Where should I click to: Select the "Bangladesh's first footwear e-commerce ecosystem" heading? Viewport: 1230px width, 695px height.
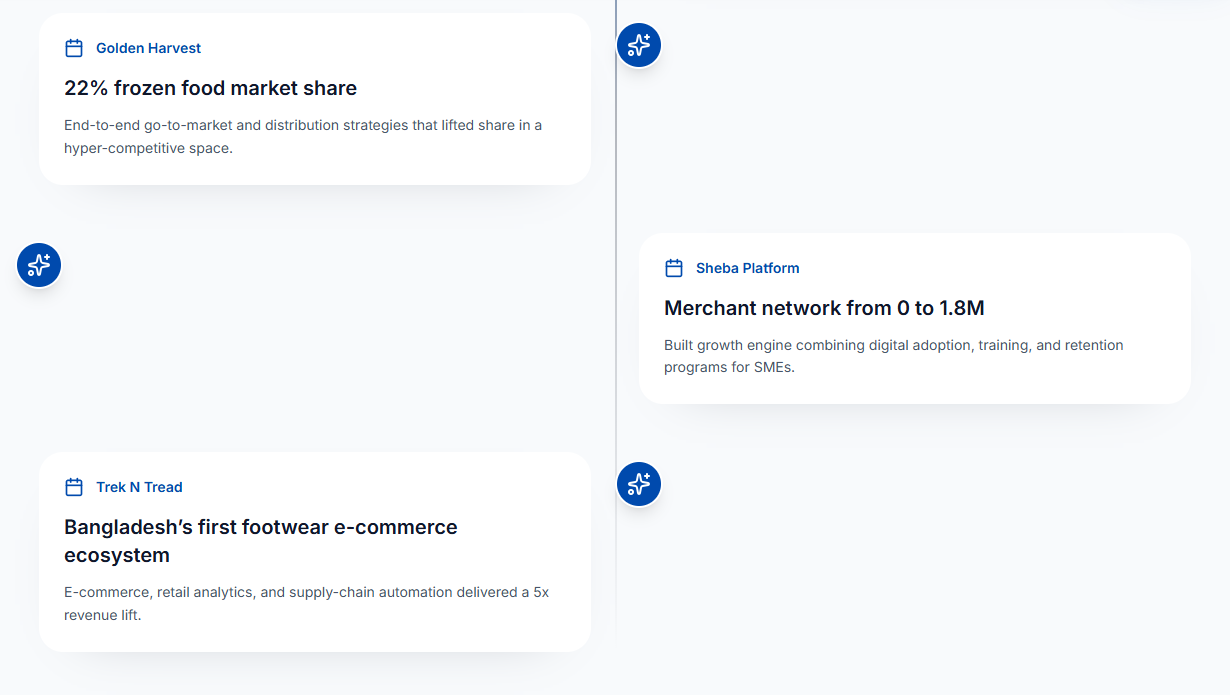coord(260,540)
